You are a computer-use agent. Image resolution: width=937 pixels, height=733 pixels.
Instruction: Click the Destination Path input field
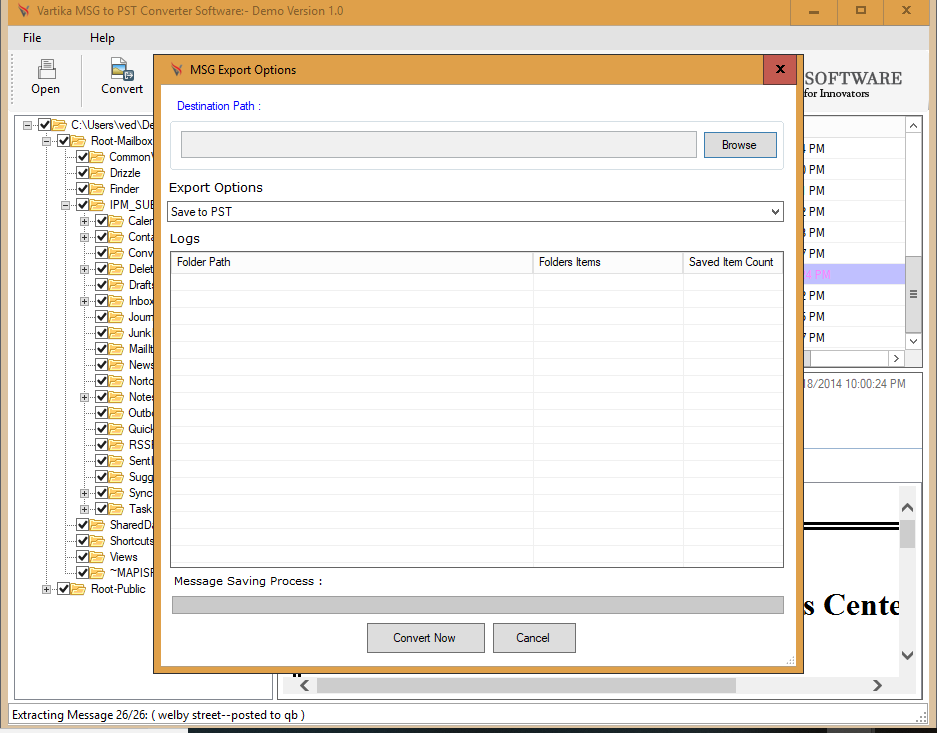click(439, 145)
